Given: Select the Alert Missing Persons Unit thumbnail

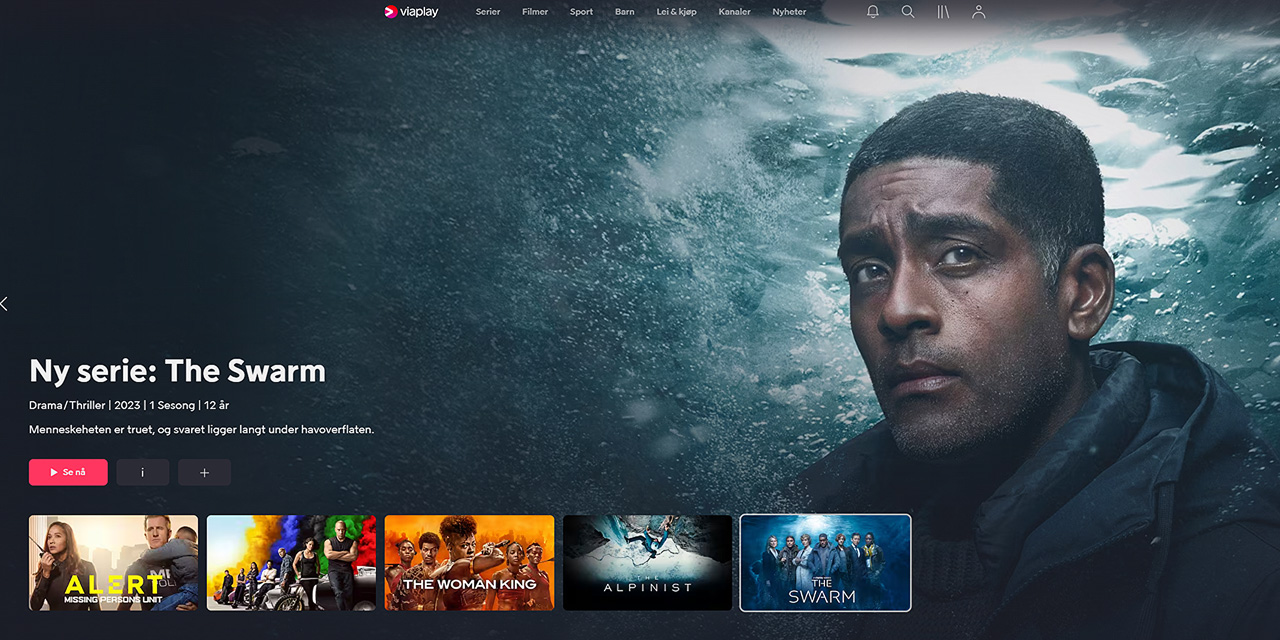Looking at the screenshot, I should pos(114,563).
